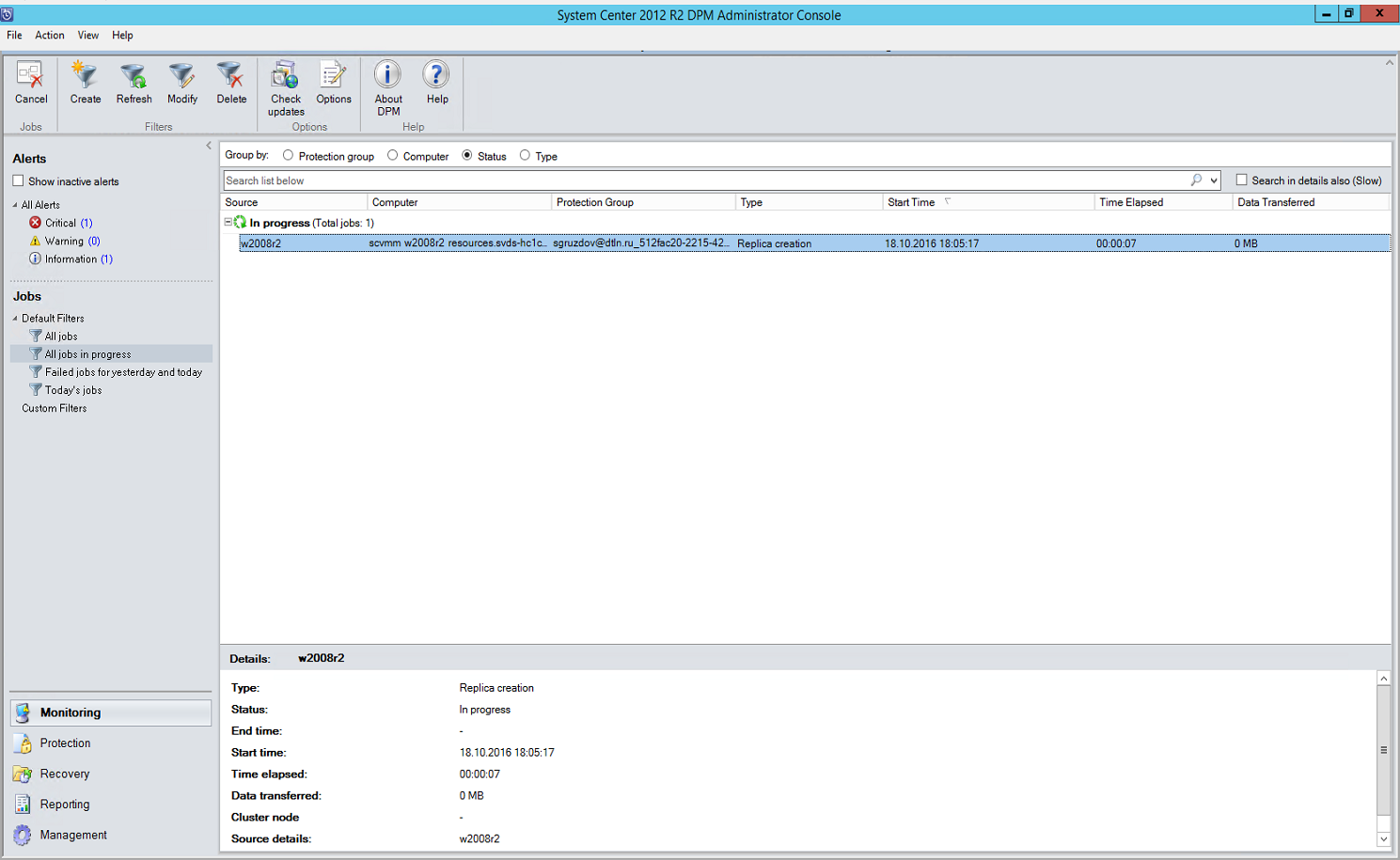The height and width of the screenshot is (860, 1400).
Task: Click the In progress status icon
Action: pyautogui.click(x=241, y=223)
